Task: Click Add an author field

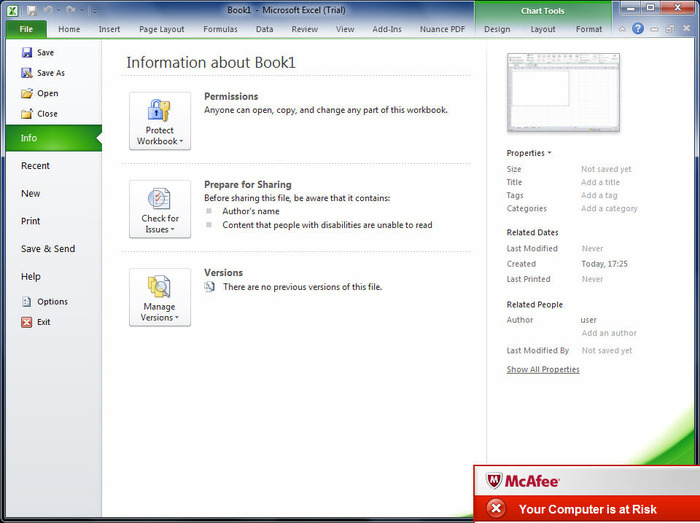Action: tap(609, 333)
